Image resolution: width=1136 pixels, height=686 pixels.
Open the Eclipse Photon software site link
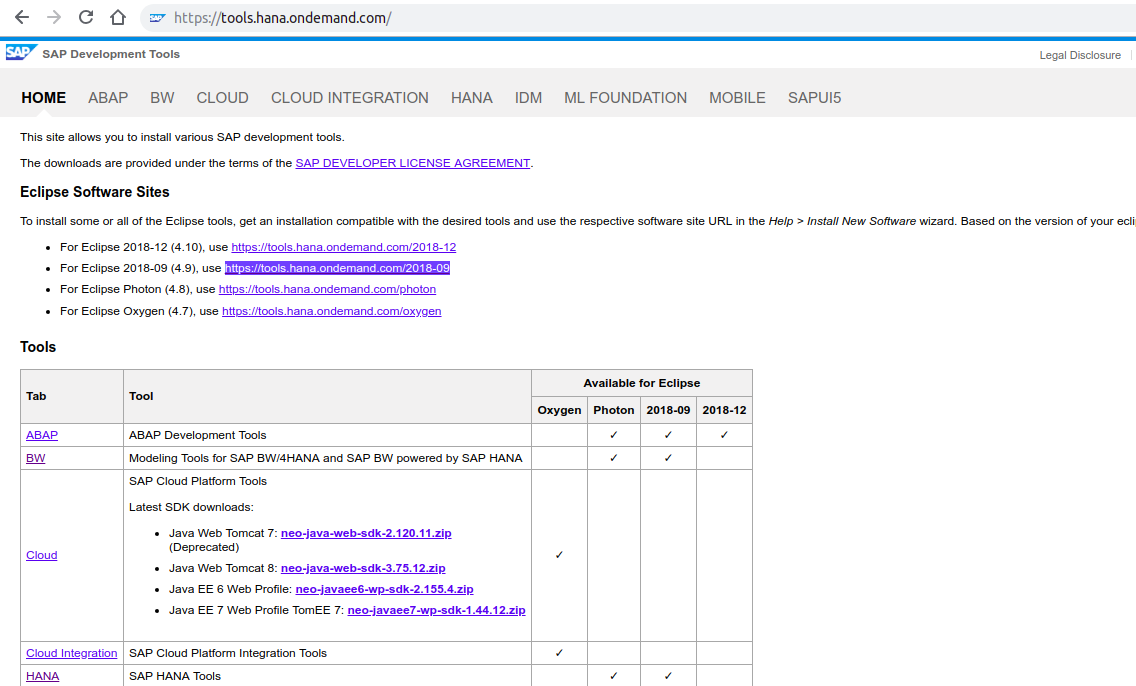(x=327, y=289)
